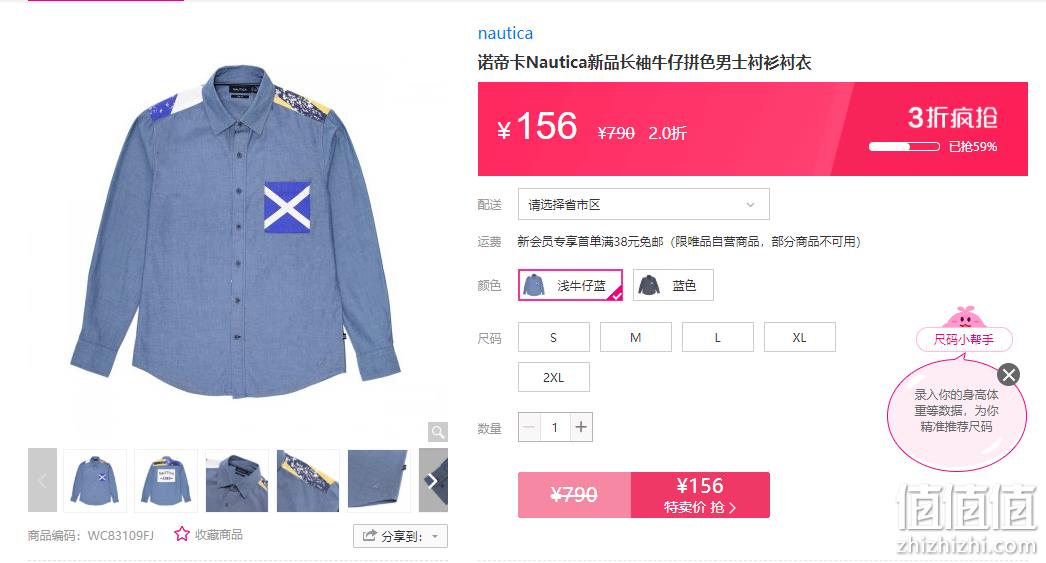1046x563 pixels.
Task: Show next thumbnails with right arrow
Action: [433, 480]
